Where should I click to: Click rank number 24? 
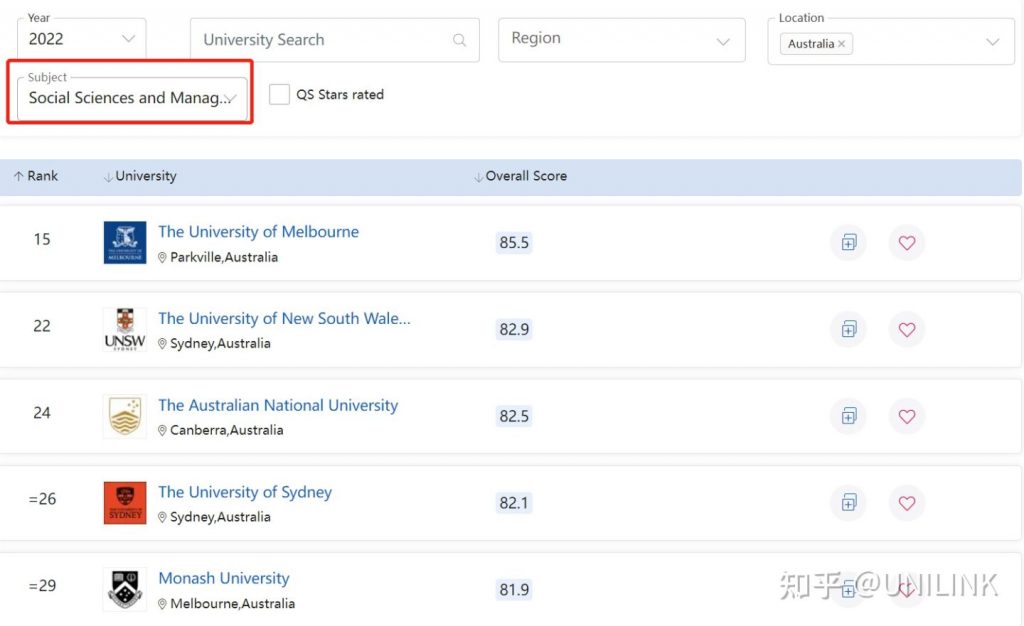coord(42,413)
